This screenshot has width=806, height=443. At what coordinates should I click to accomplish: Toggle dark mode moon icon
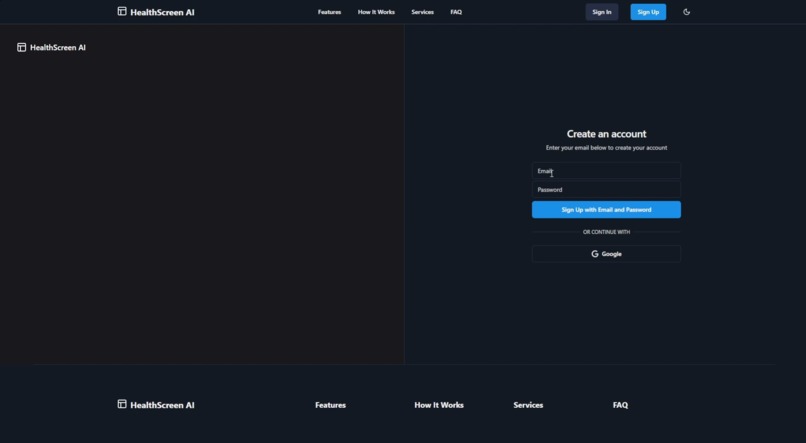click(x=686, y=12)
